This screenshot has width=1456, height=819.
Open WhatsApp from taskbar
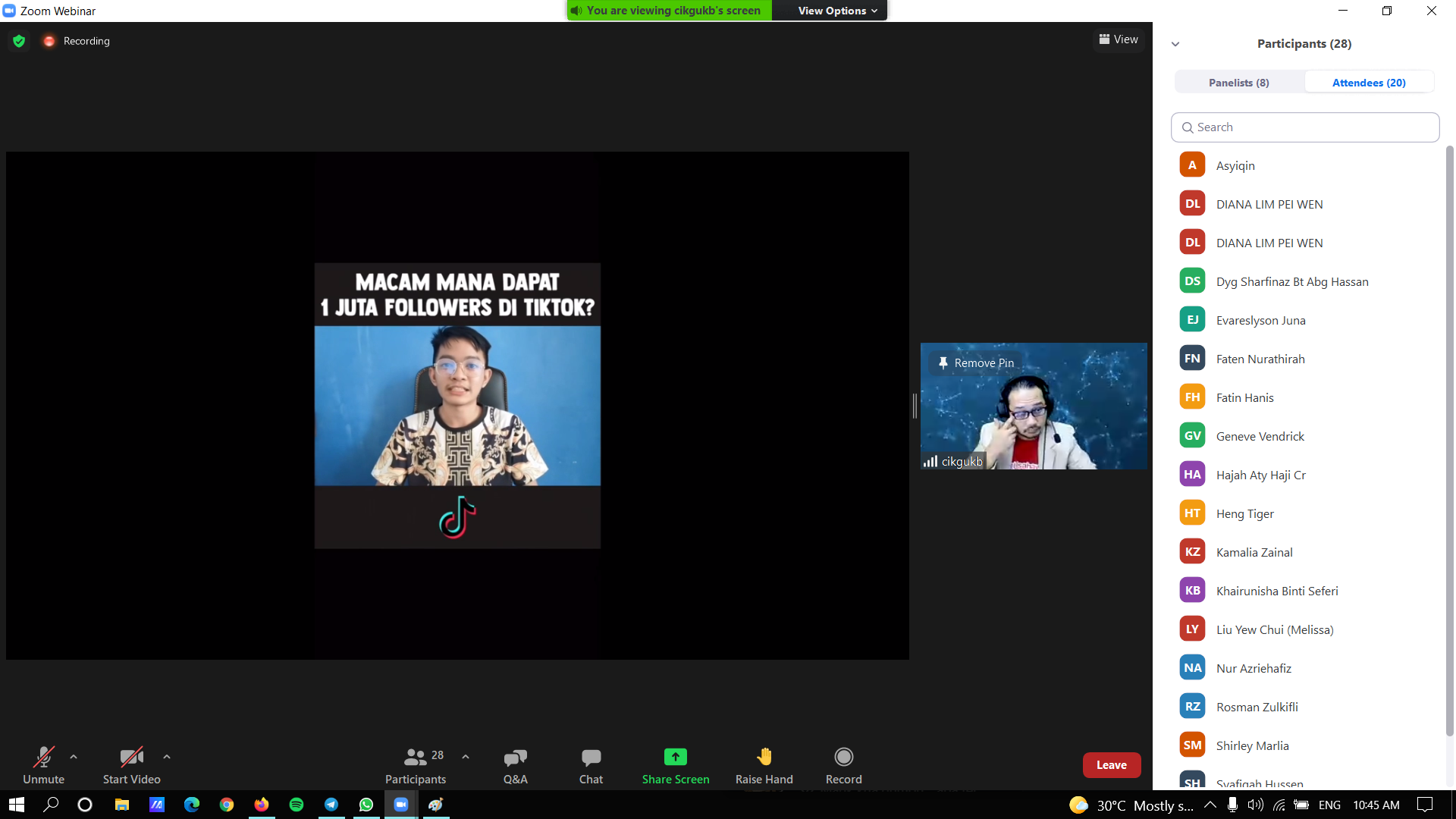[366, 805]
